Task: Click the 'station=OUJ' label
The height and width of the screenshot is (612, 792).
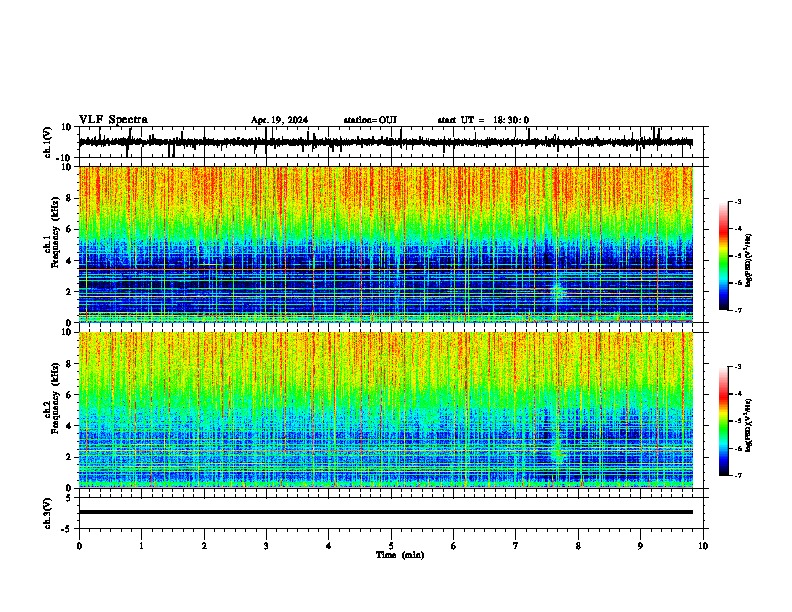Action: click(370, 120)
